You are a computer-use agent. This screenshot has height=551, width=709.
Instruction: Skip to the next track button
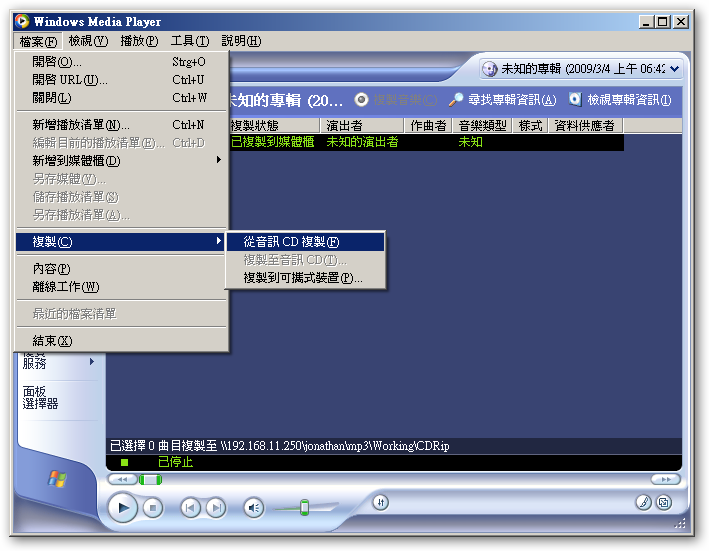tap(216, 508)
